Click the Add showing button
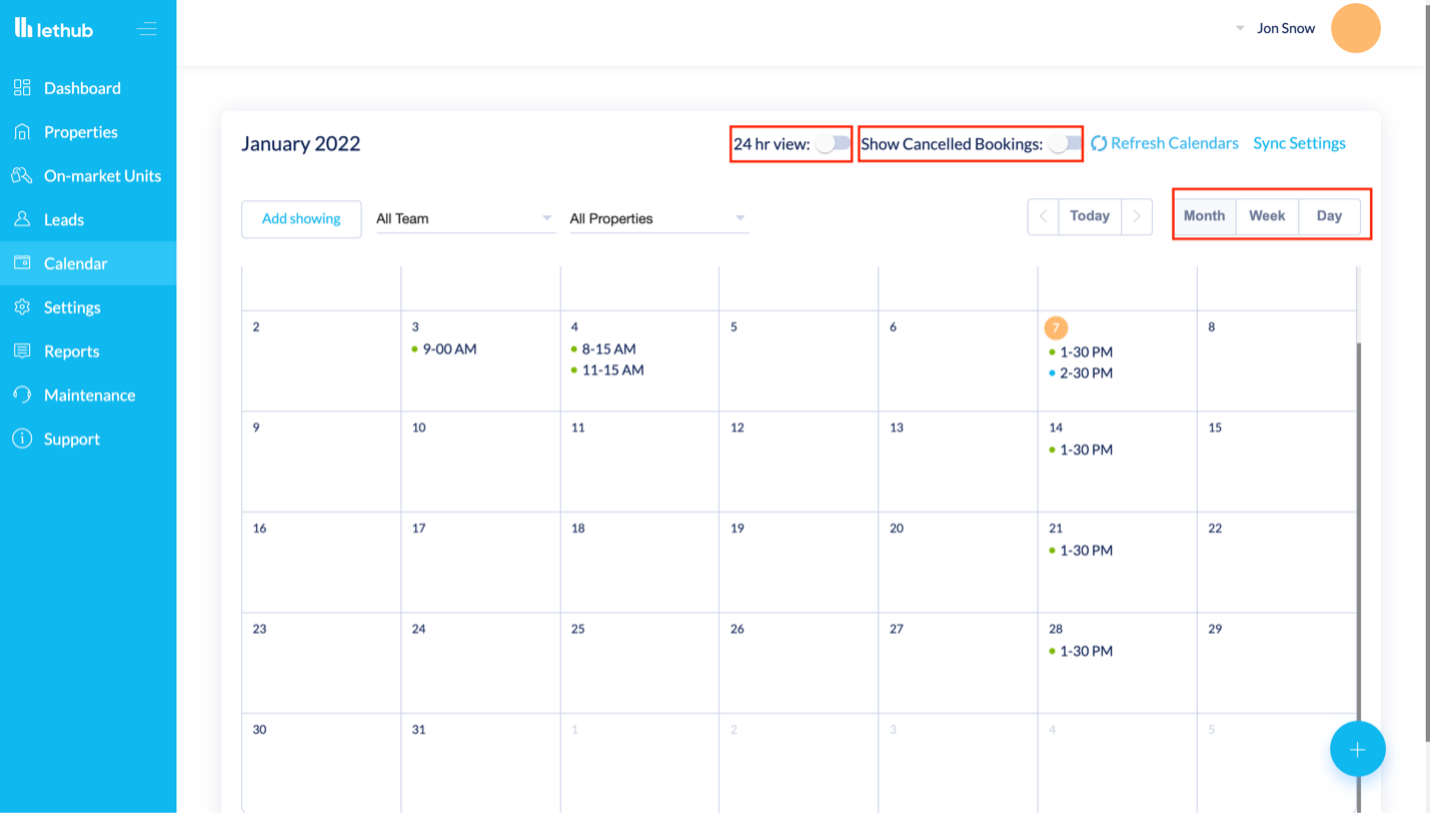1430x815 pixels. coord(301,218)
